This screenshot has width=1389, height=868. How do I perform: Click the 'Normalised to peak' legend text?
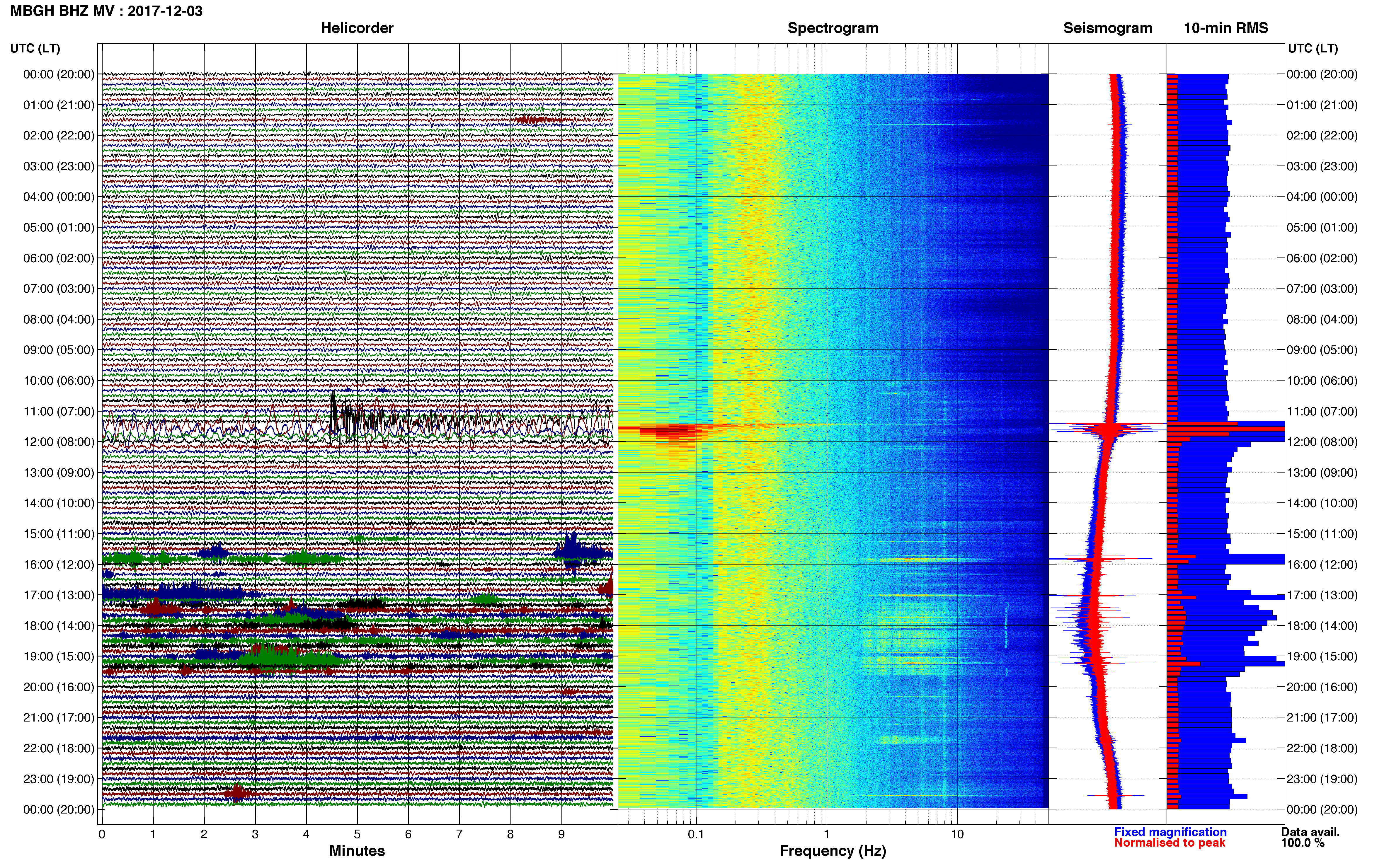tap(1170, 843)
